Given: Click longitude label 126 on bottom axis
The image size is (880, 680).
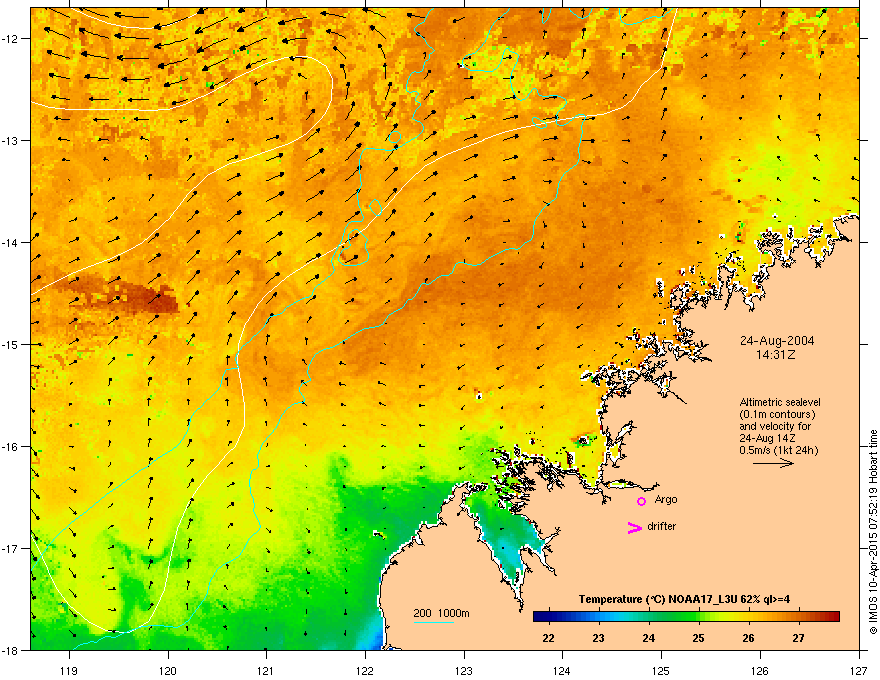Looking at the screenshot, I should pos(760,671).
